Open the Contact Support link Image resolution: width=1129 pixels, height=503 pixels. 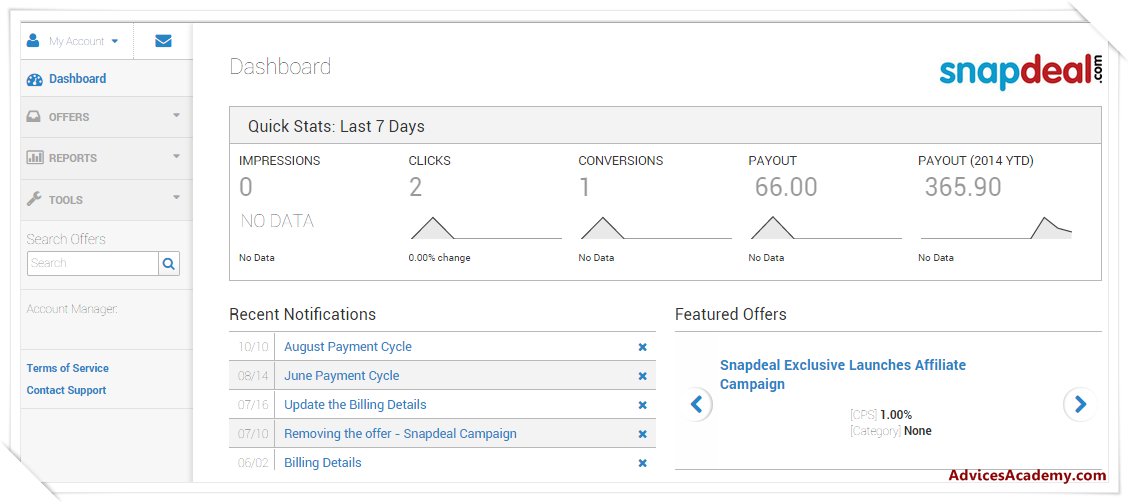(x=66, y=390)
